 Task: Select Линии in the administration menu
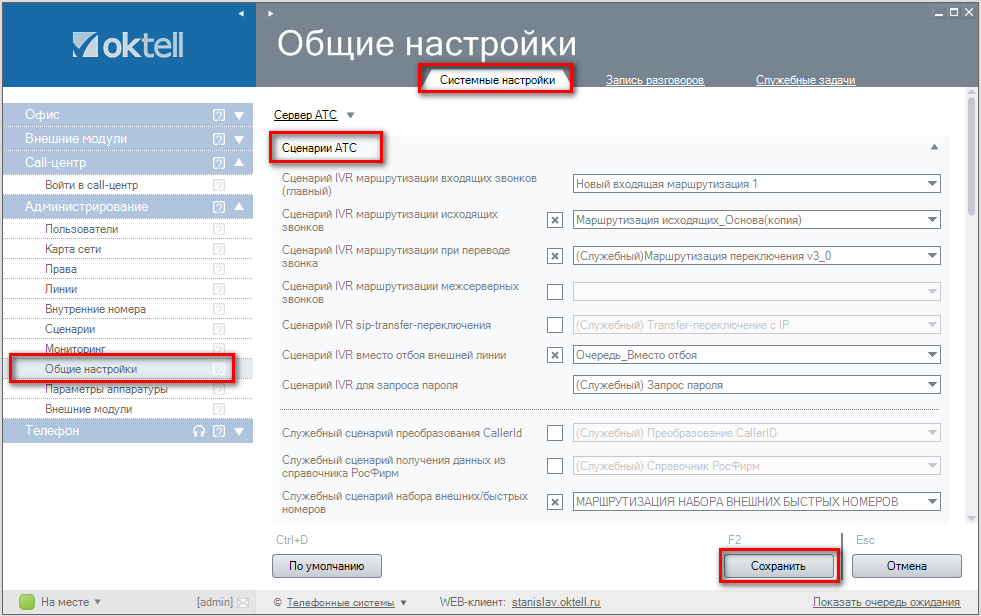(x=61, y=289)
